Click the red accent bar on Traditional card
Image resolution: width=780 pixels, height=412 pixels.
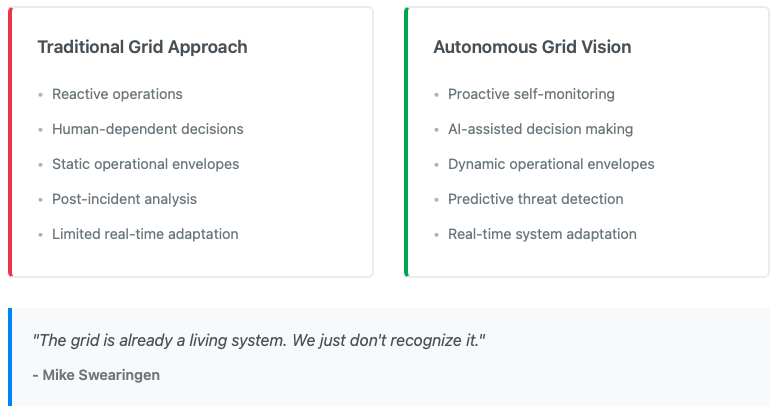(10, 142)
